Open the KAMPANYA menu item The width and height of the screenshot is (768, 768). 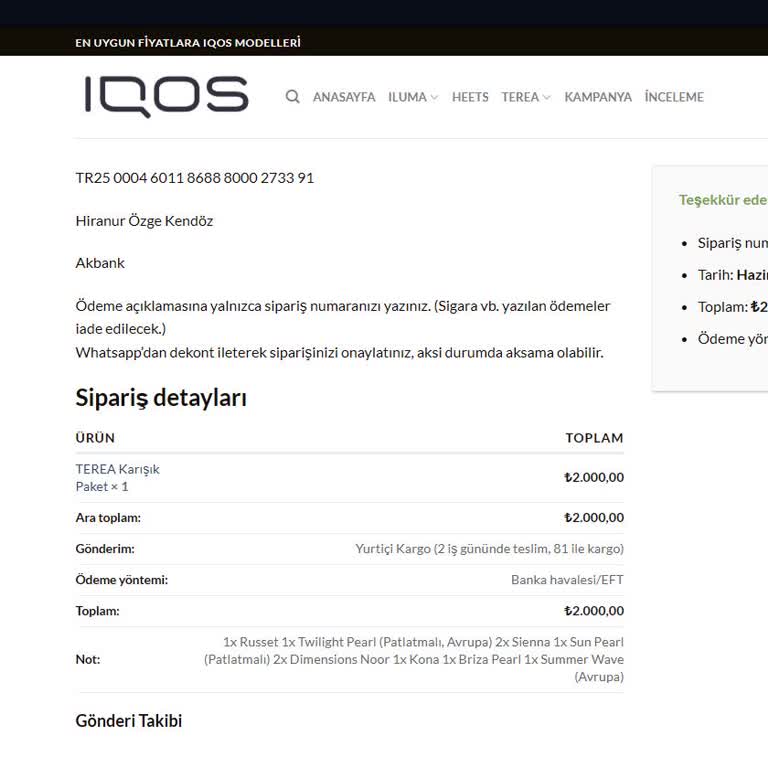pos(598,97)
